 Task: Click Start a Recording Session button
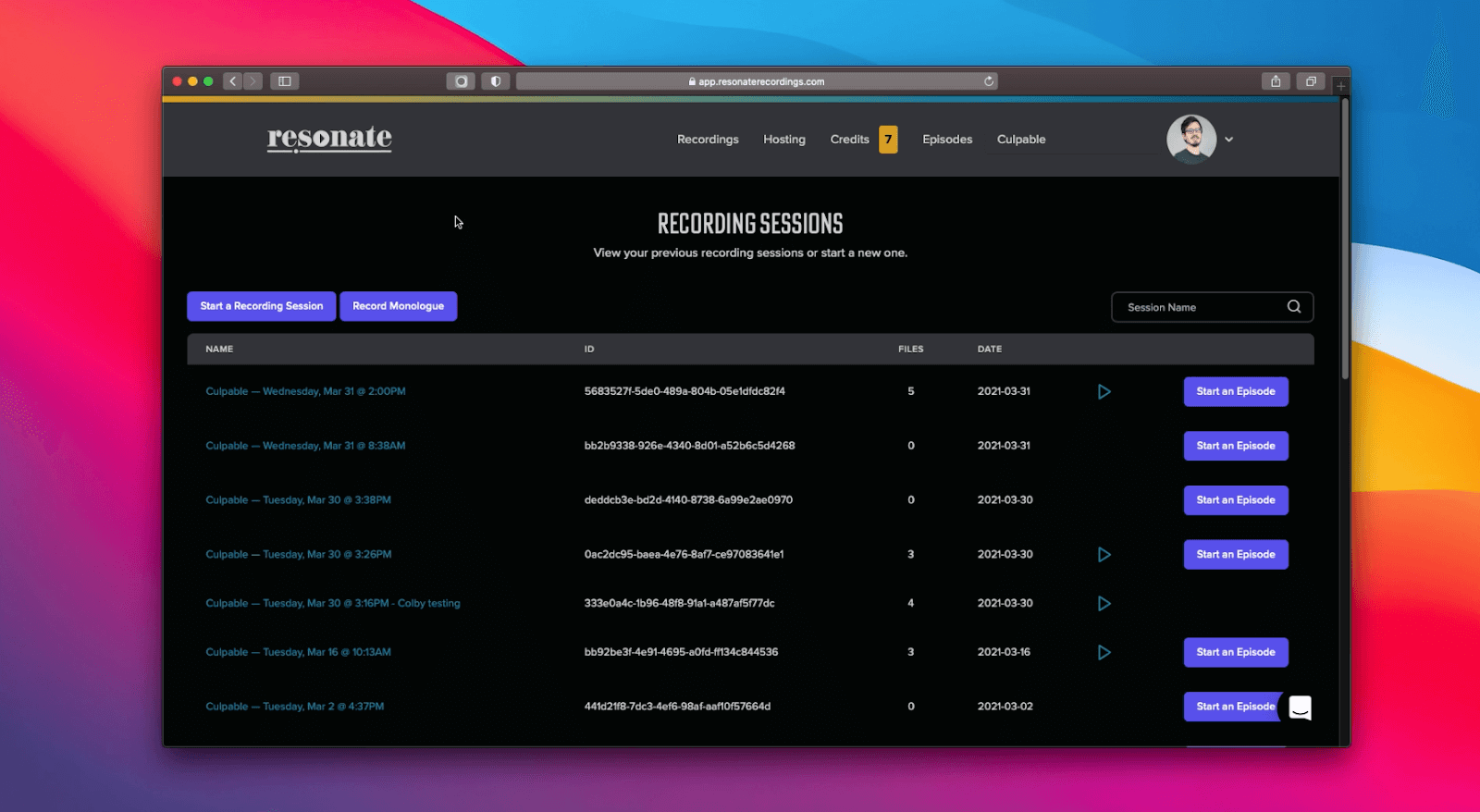(x=262, y=306)
